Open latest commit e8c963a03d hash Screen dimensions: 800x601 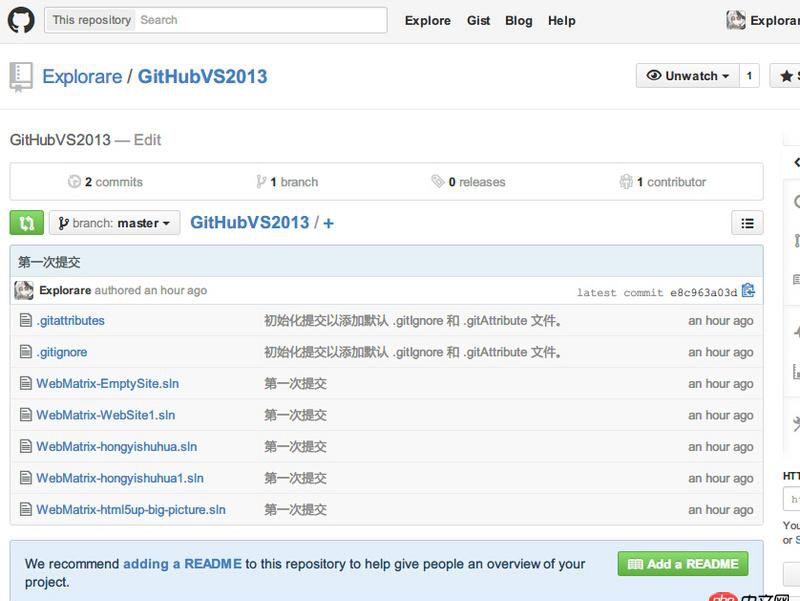point(703,292)
